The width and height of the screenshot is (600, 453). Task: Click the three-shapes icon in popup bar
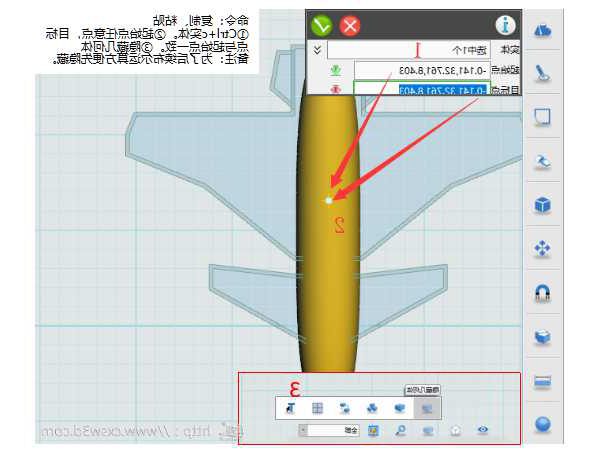(372, 409)
